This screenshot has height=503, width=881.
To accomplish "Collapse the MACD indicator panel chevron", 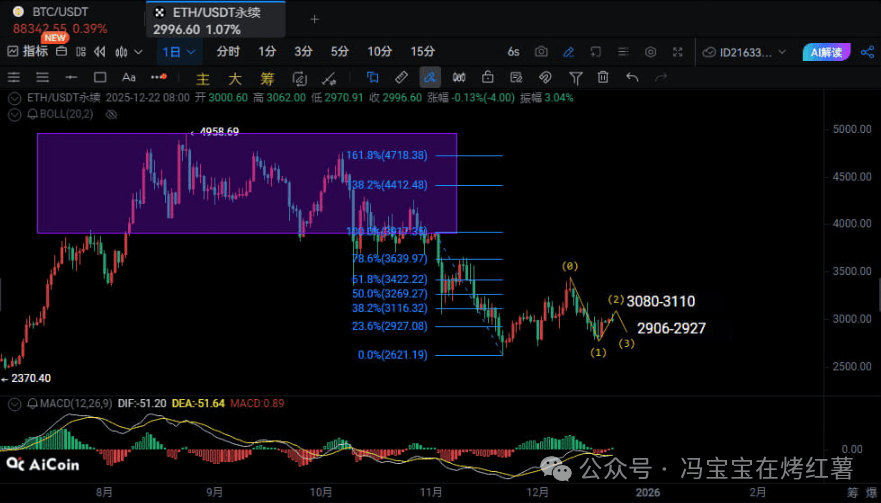I will point(14,404).
